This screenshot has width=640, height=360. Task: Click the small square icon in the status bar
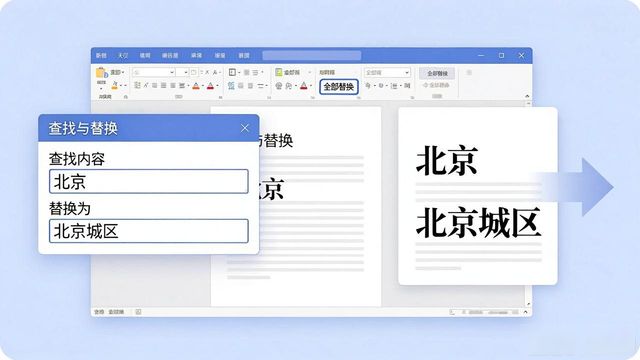[x=138, y=312]
